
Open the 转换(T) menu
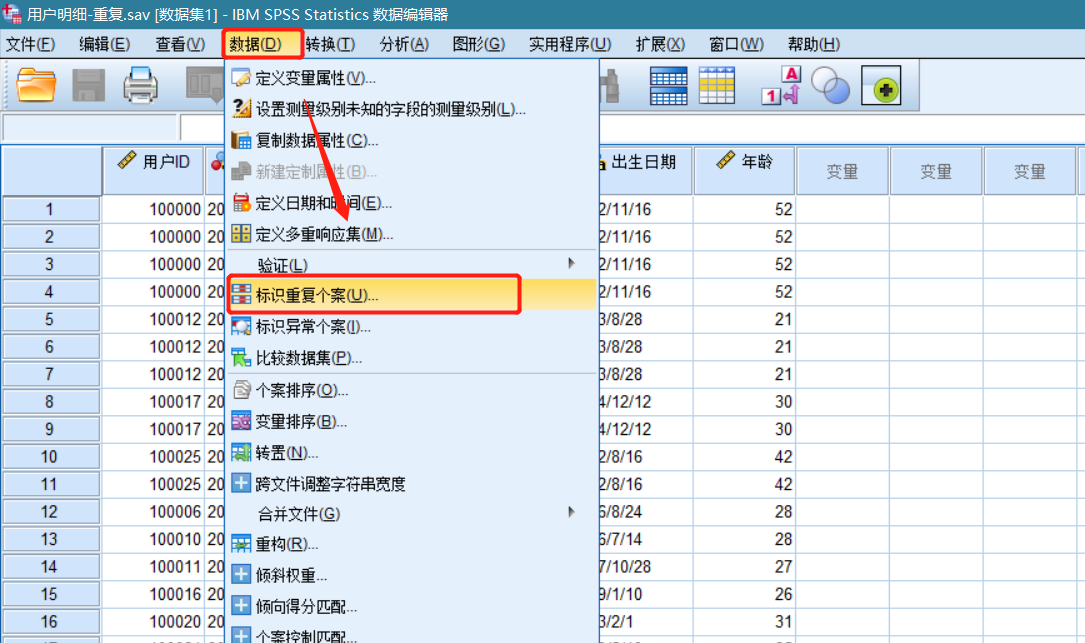click(x=330, y=44)
